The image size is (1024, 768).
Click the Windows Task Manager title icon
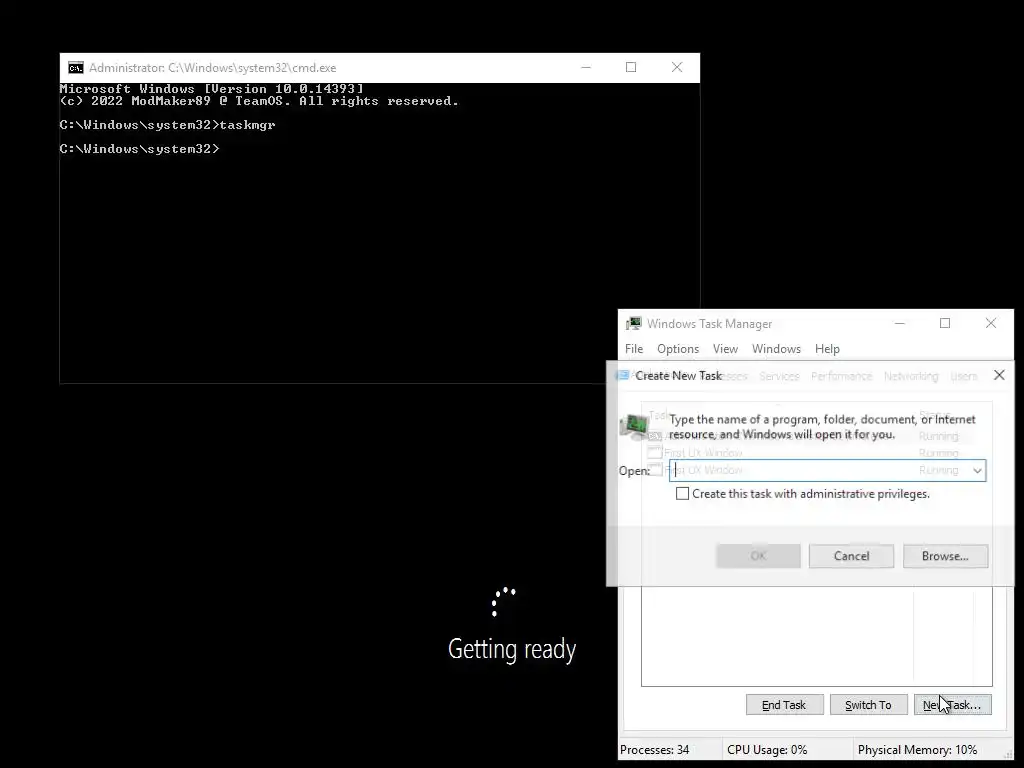(633, 323)
